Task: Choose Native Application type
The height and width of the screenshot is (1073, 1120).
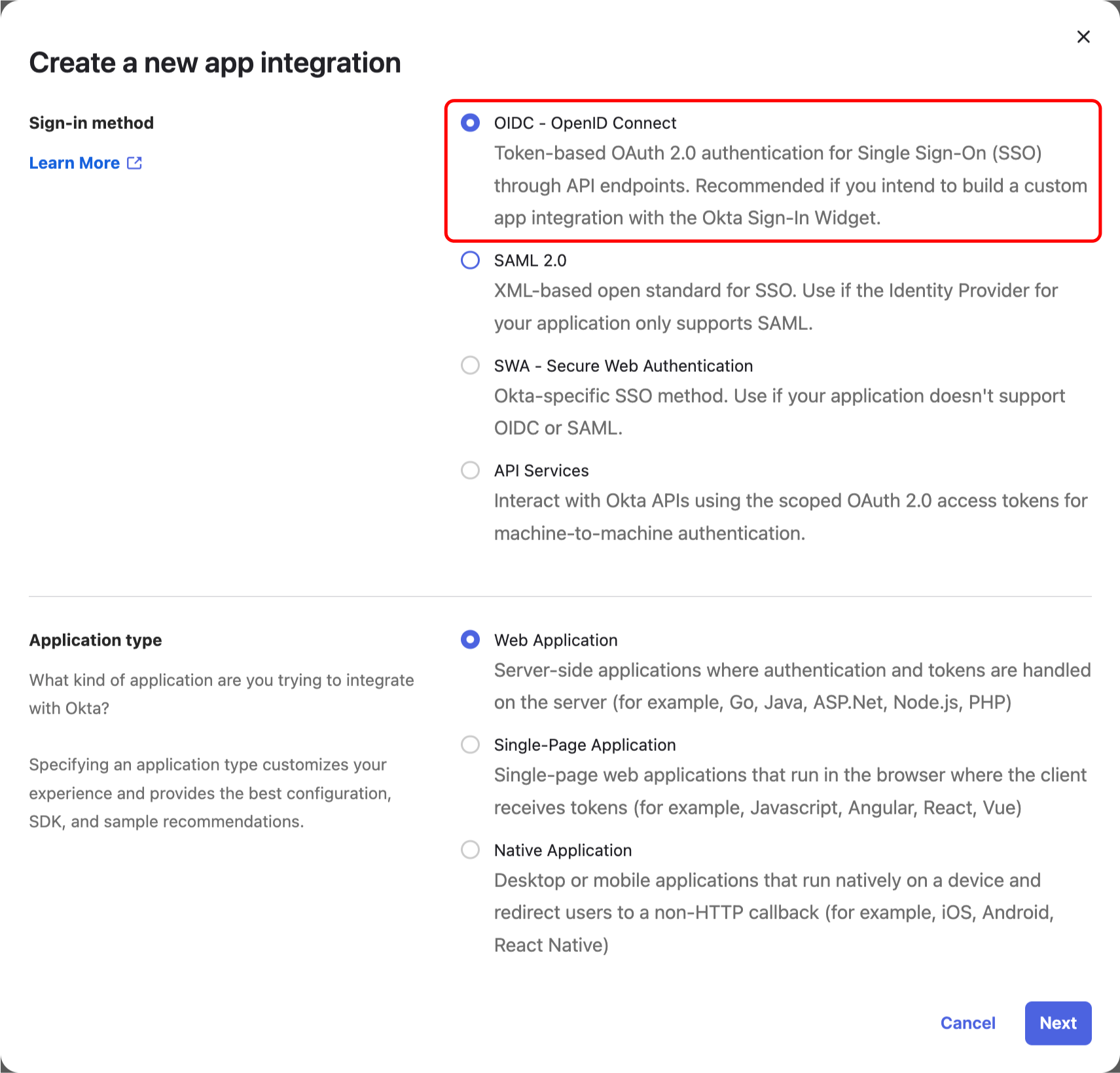Action: tap(470, 850)
